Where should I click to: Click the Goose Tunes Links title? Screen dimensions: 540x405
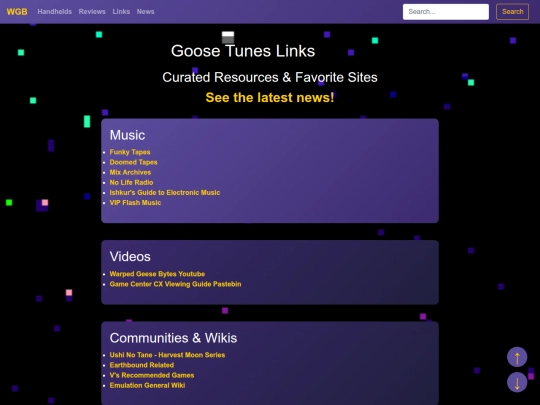243,51
